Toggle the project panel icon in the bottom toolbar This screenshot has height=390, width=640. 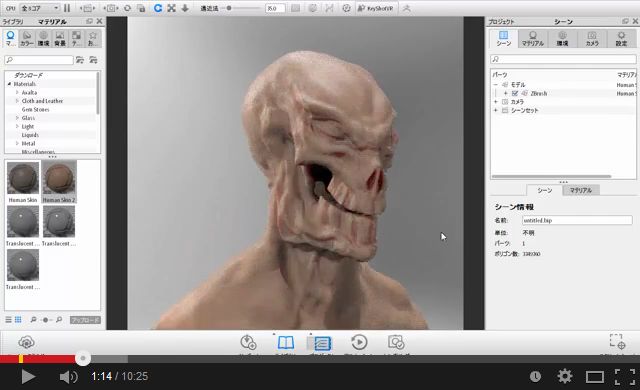coord(322,343)
